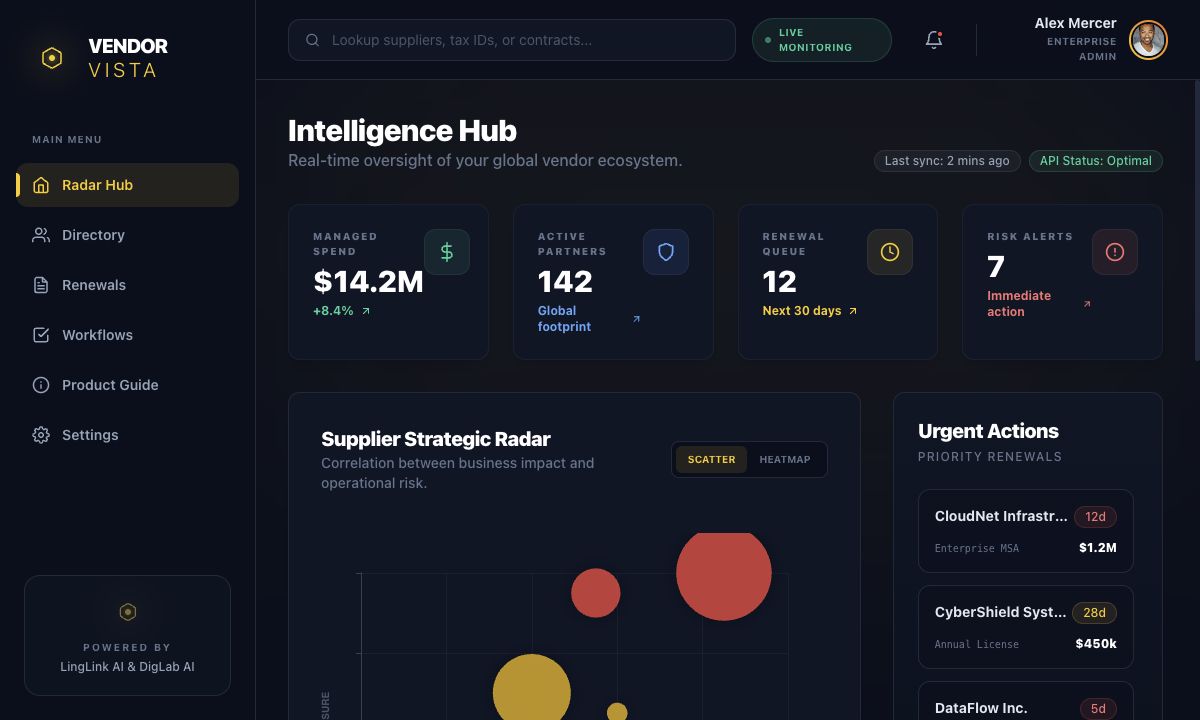This screenshot has width=1200, height=720.
Task: Toggle Live Monitoring pill
Action: (821, 40)
